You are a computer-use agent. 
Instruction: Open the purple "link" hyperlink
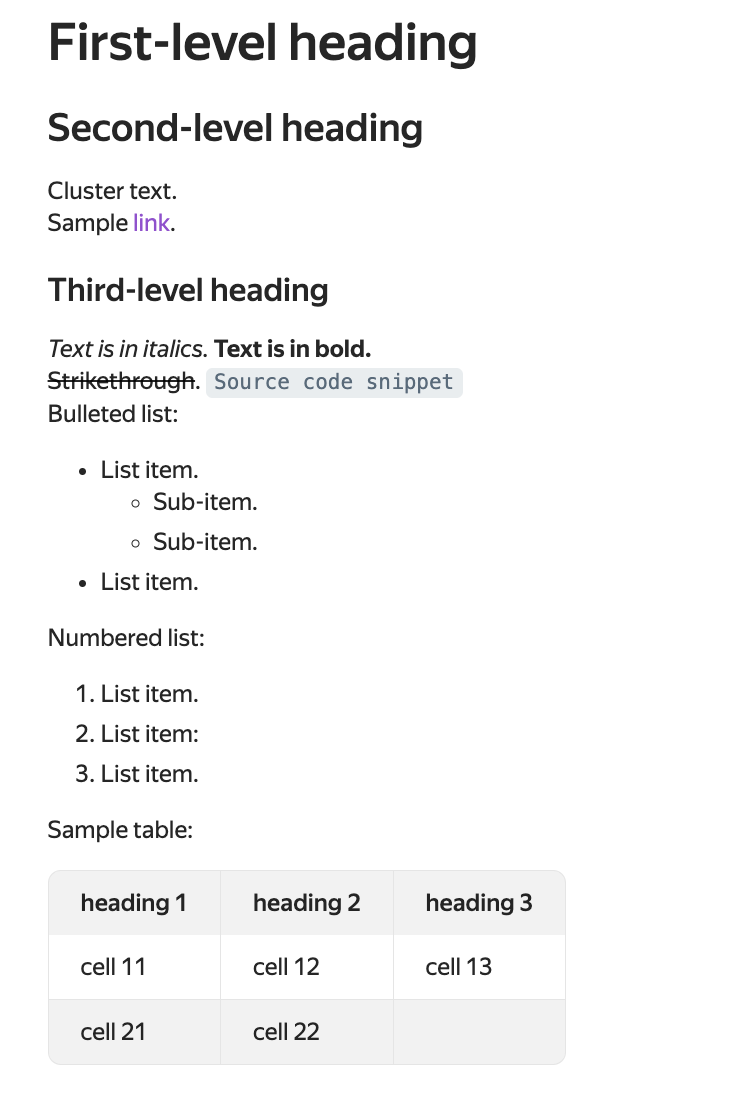coord(151,222)
